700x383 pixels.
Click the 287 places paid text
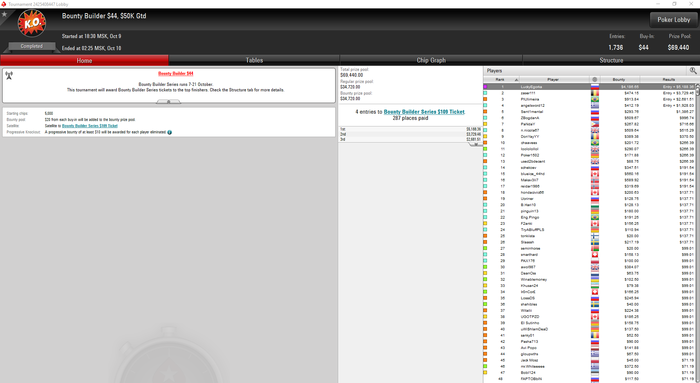(x=410, y=118)
